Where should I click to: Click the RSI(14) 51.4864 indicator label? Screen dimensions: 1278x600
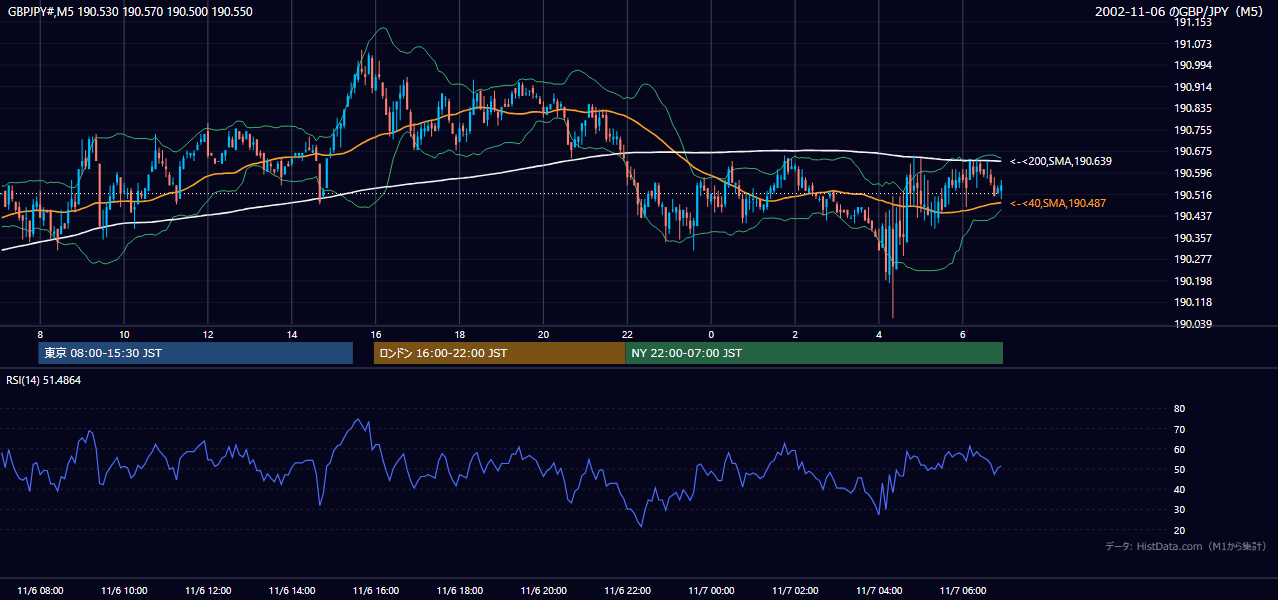point(44,380)
